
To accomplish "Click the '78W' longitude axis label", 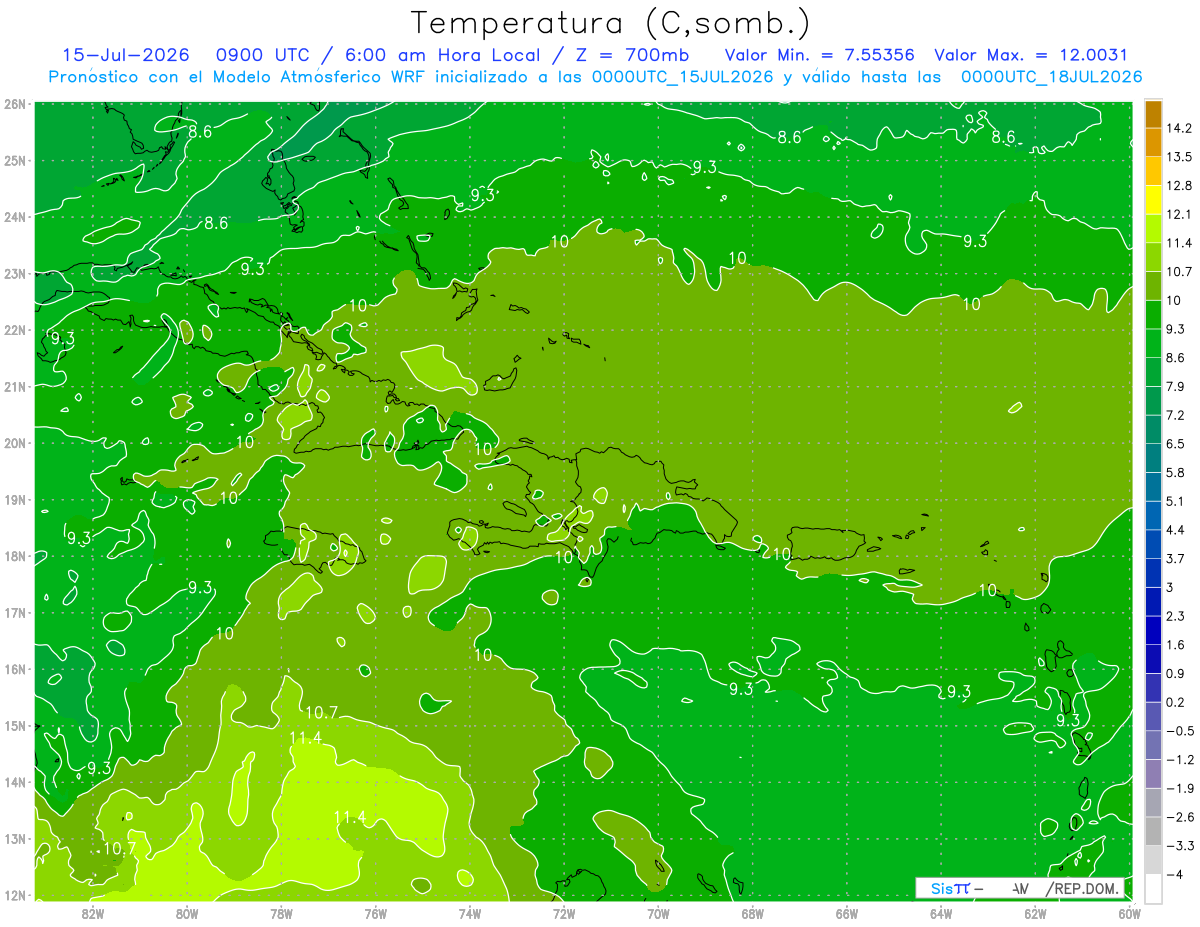I will point(281,913).
